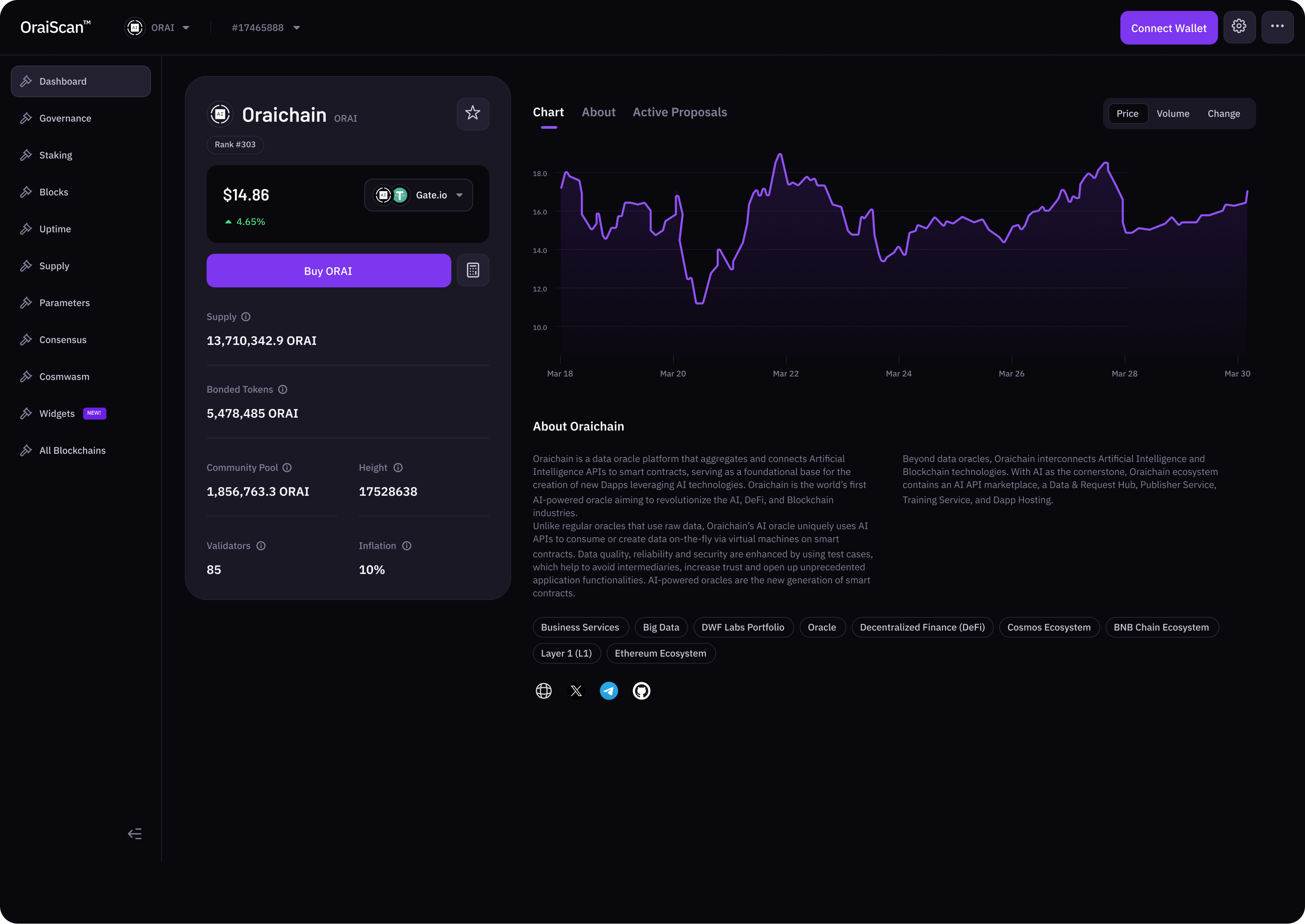The width and height of the screenshot is (1305, 924).
Task: Open the Telegram social icon
Action: click(609, 691)
